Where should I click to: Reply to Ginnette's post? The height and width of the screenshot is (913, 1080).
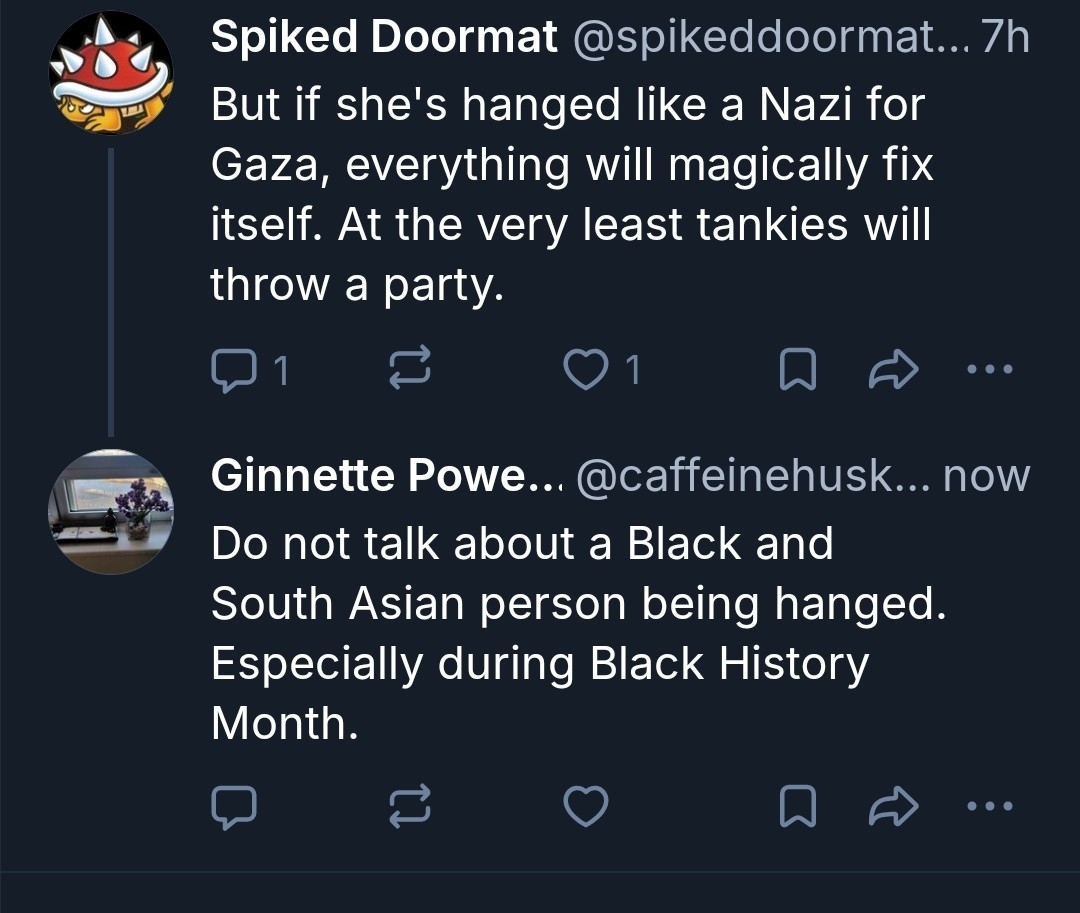[234, 805]
